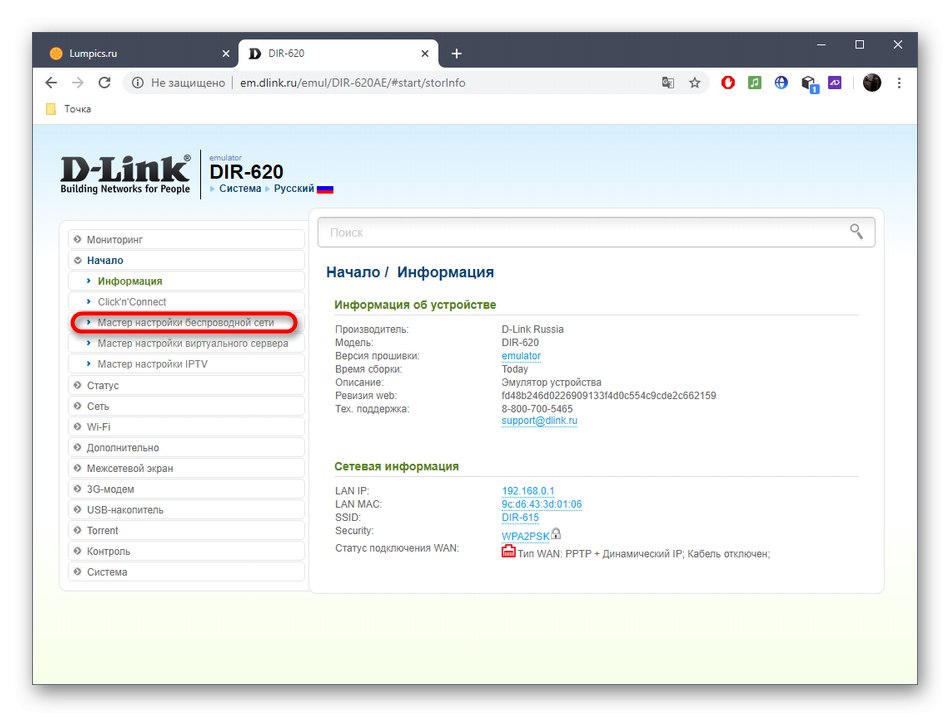Open the Click'n'Connect submenu item
The image size is (950, 717).
(186, 302)
